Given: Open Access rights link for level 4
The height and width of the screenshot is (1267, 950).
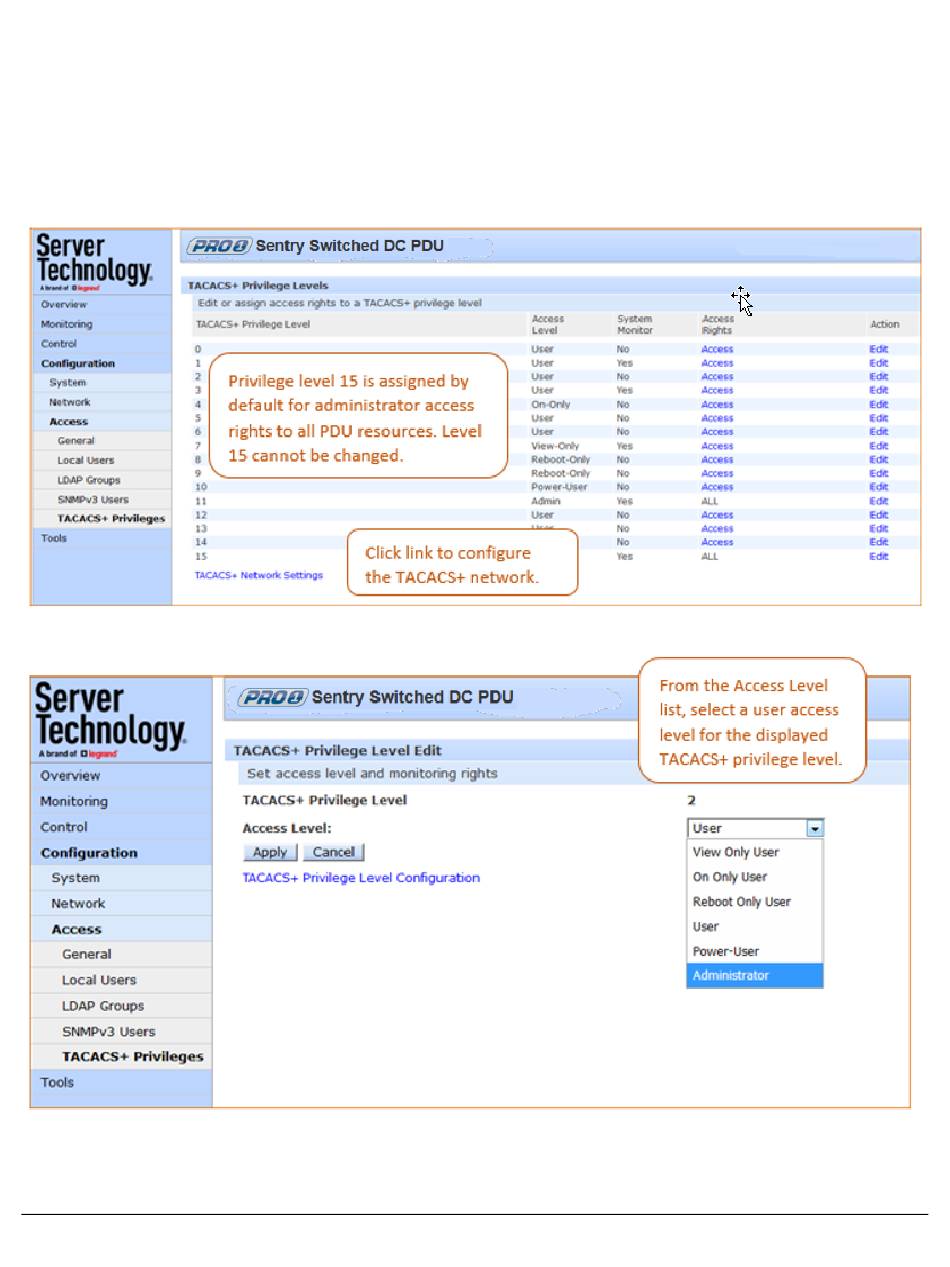Looking at the screenshot, I should point(717,404).
